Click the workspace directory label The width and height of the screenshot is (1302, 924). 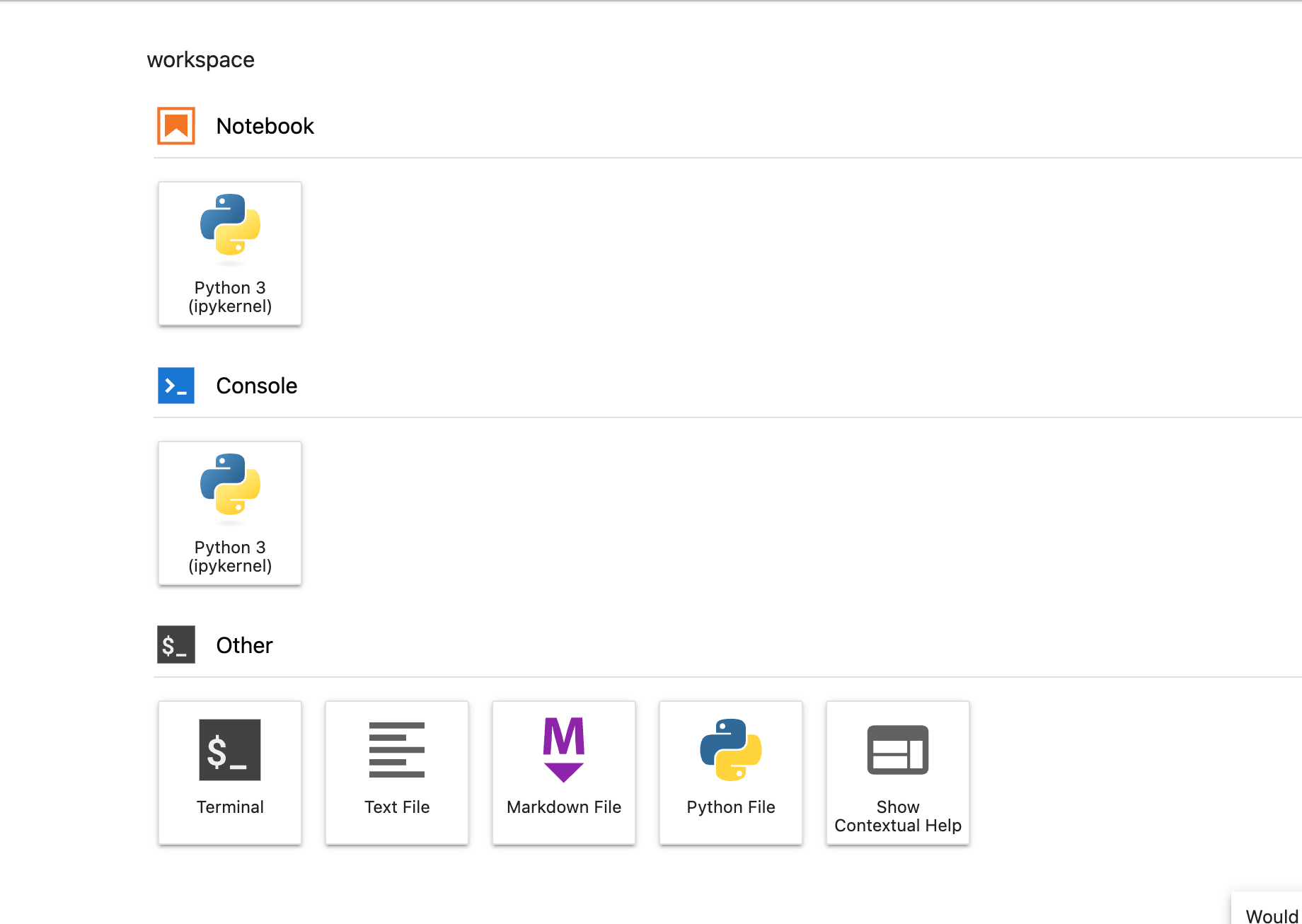click(x=201, y=60)
